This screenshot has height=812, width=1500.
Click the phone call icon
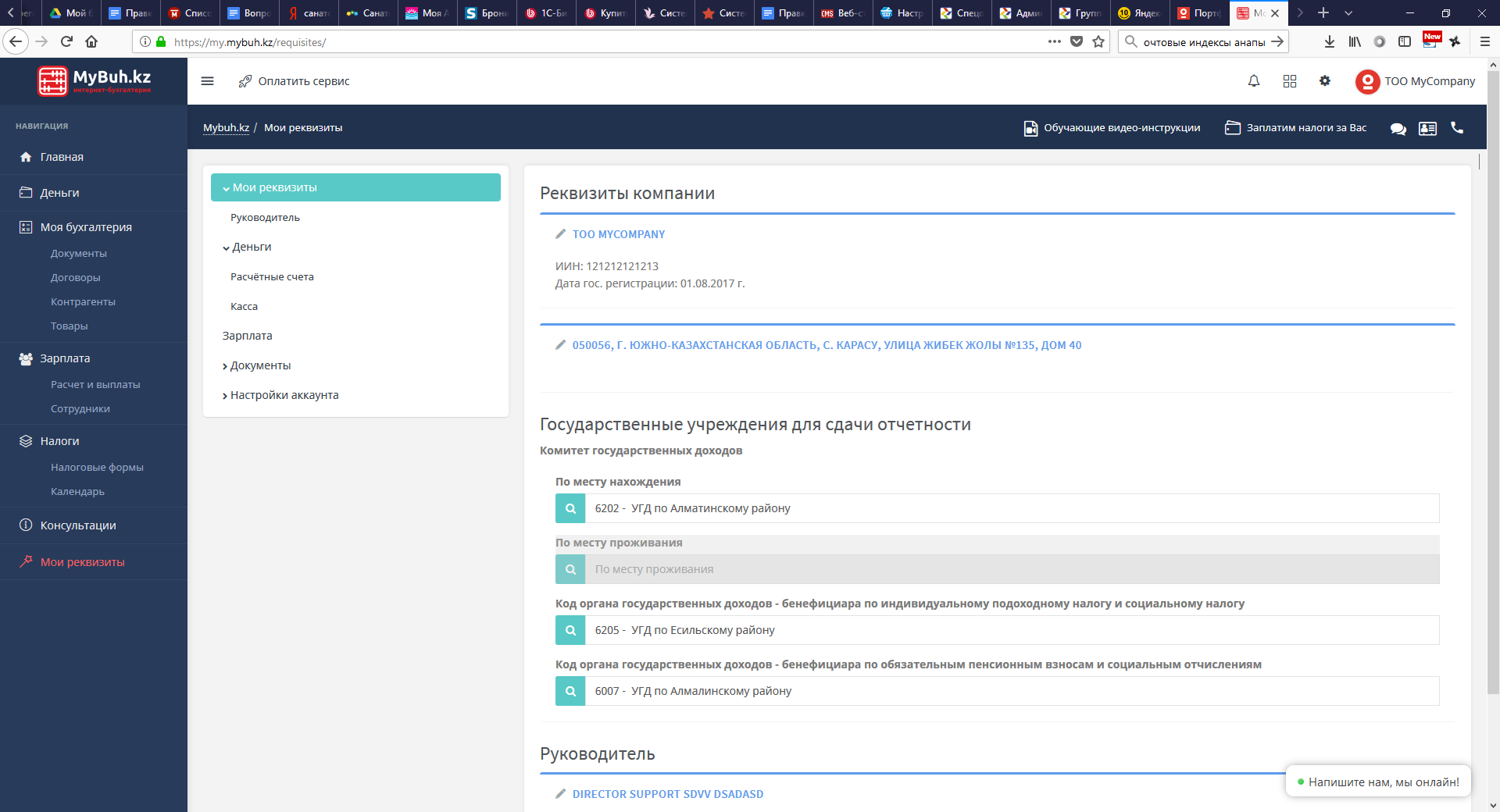pyautogui.click(x=1457, y=127)
